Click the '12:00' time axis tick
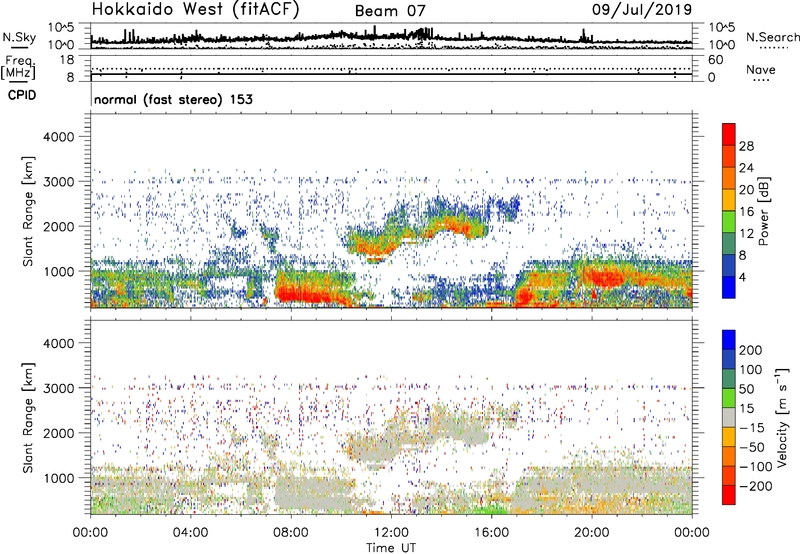Viewport: 800px width, 554px height. point(391,533)
